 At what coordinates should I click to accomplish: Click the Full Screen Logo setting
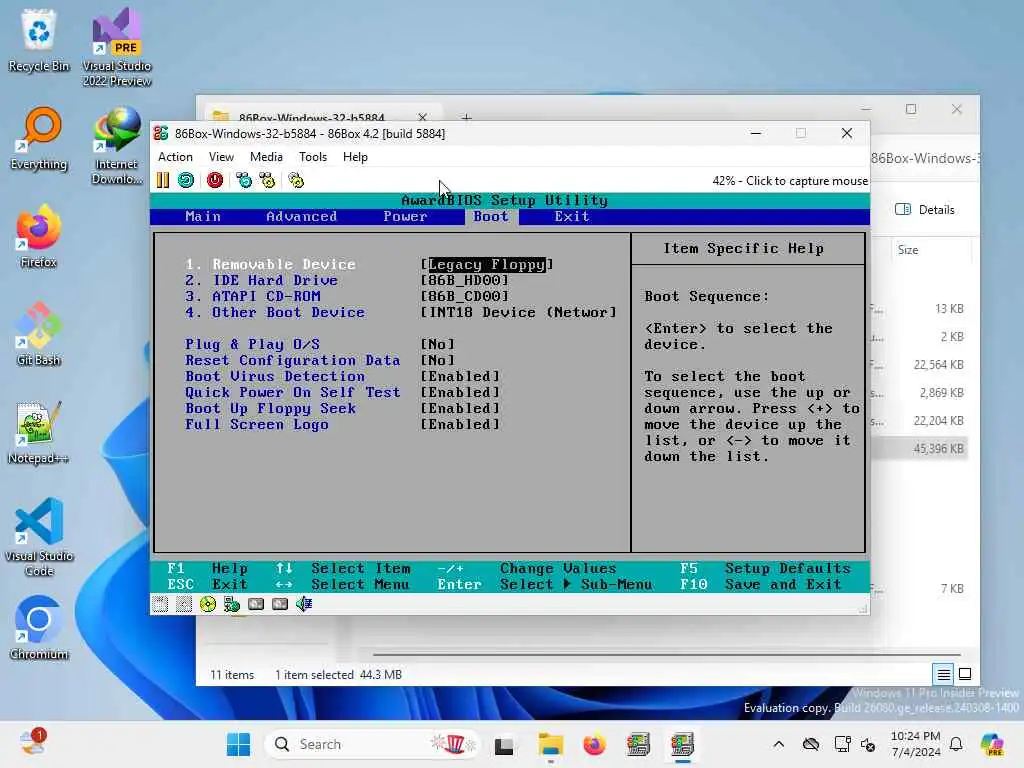coord(257,424)
